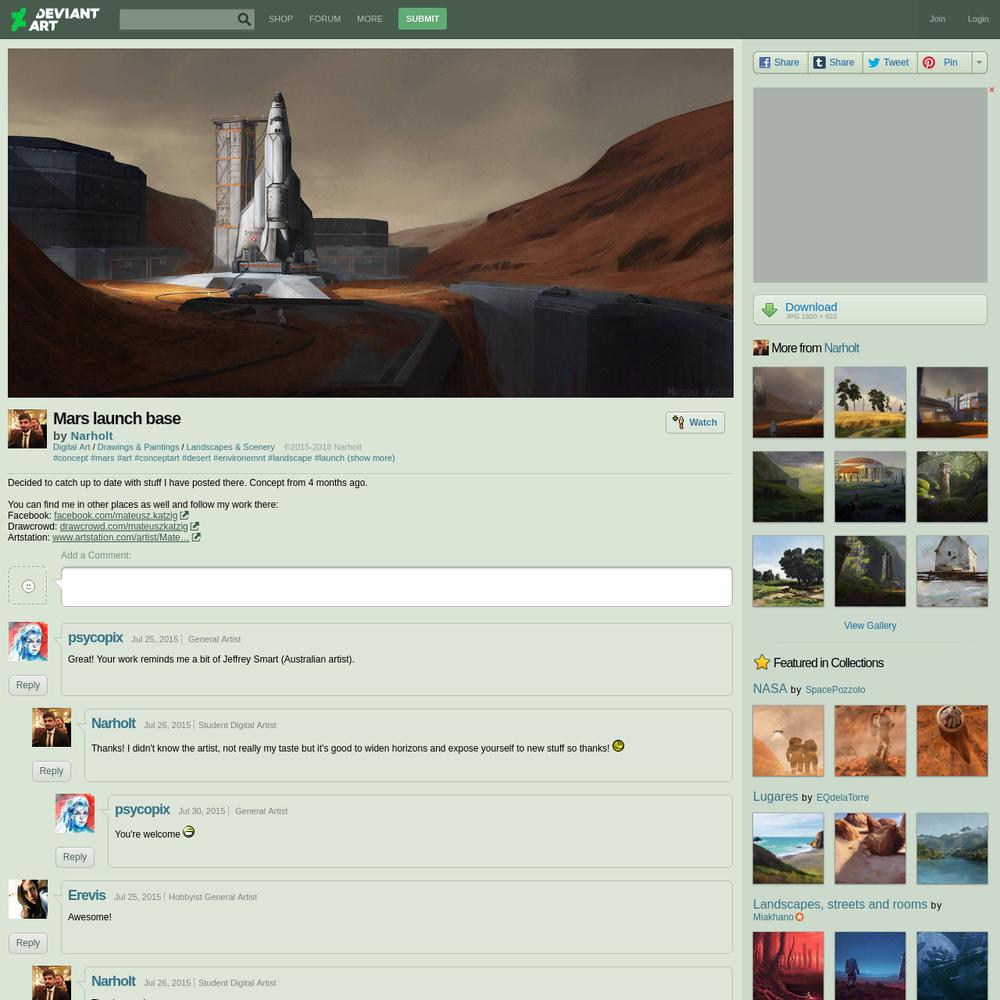Open Landscapes, streets and rooms collection
The width and height of the screenshot is (1000, 1000).
tap(840, 904)
